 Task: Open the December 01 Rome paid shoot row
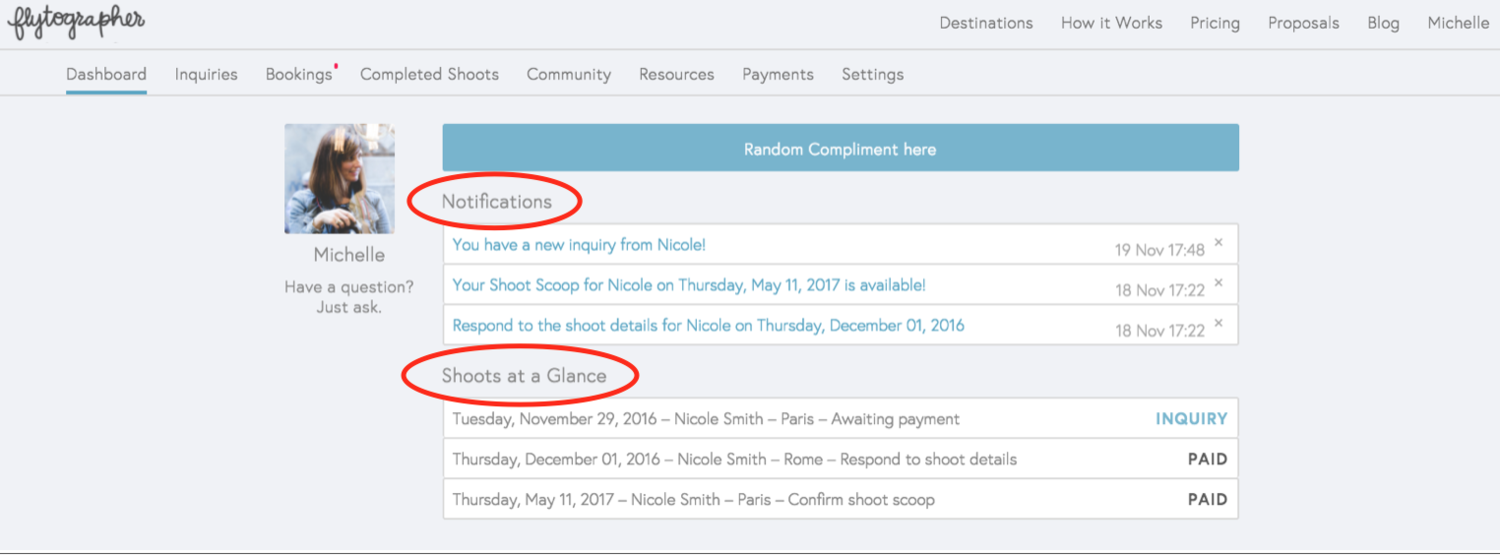pyautogui.click(x=840, y=459)
